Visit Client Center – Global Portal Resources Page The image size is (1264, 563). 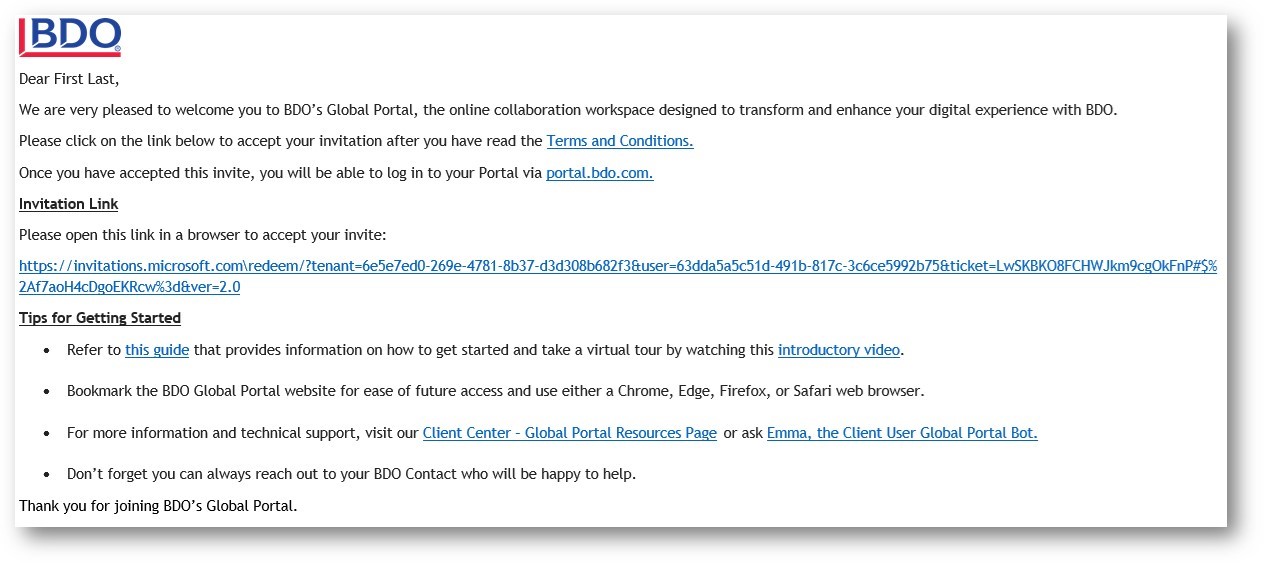click(x=570, y=433)
